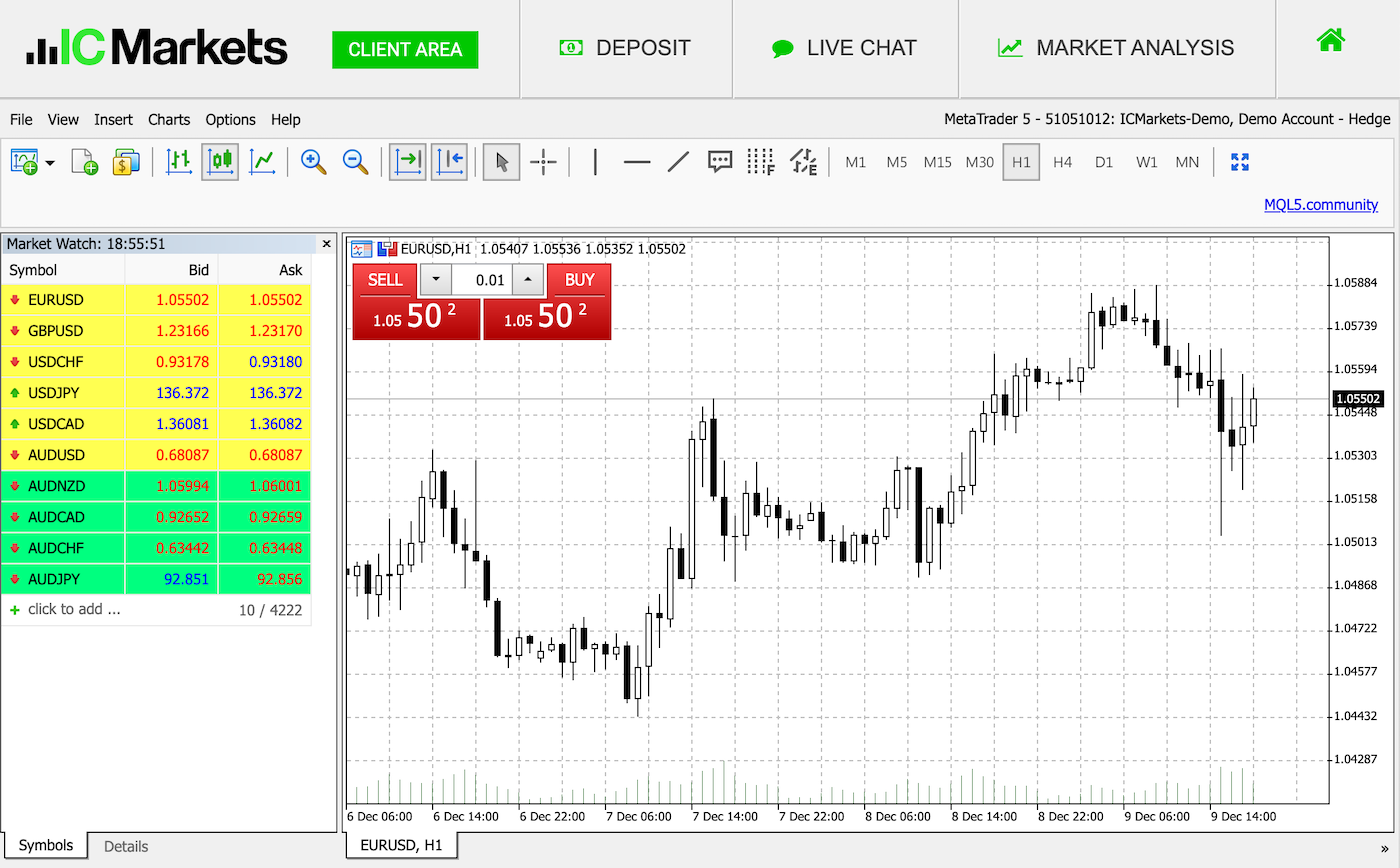
Task: Toggle candlestick chart mode
Action: pos(220,162)
